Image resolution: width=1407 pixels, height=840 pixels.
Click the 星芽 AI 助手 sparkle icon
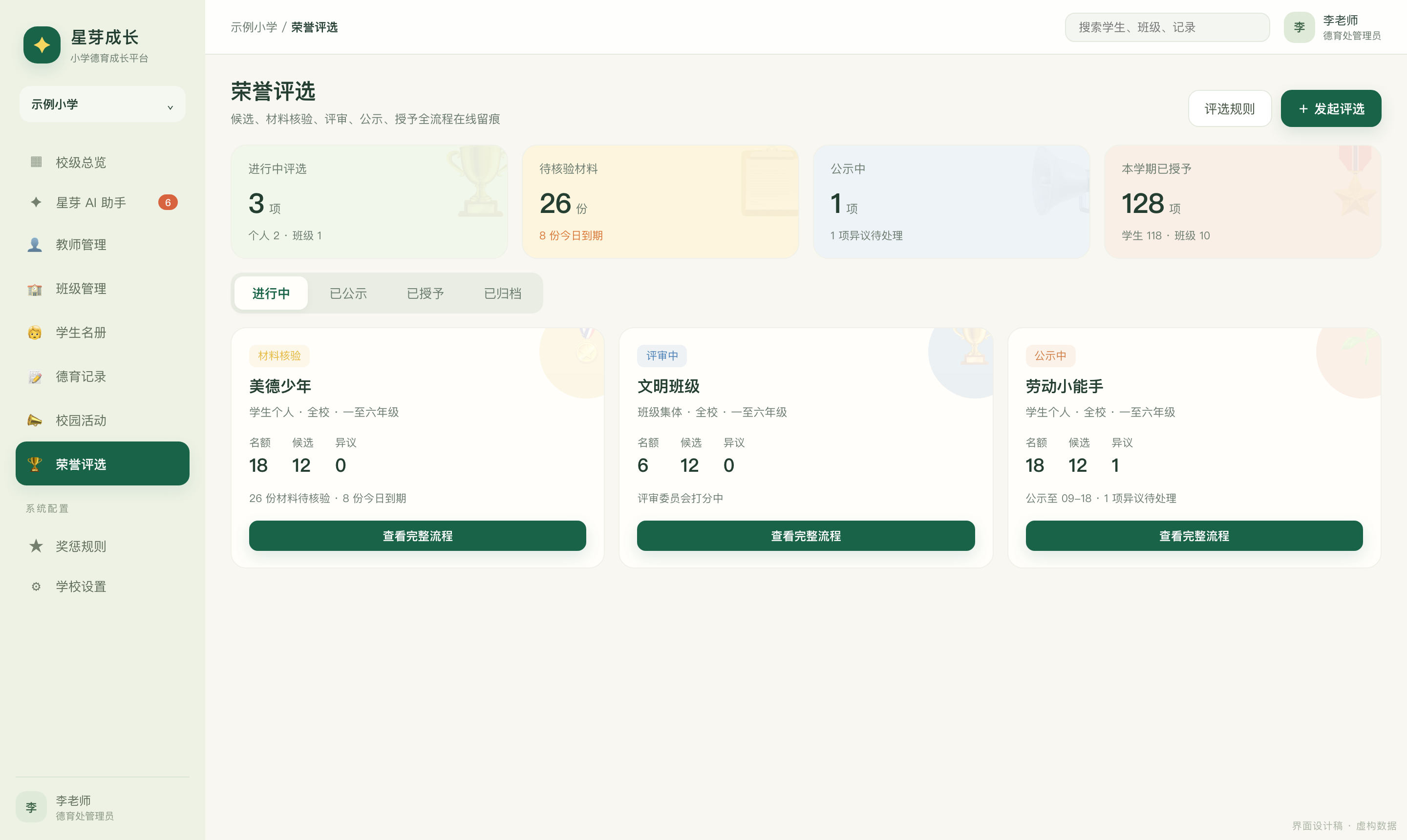[x=36, y=202]
